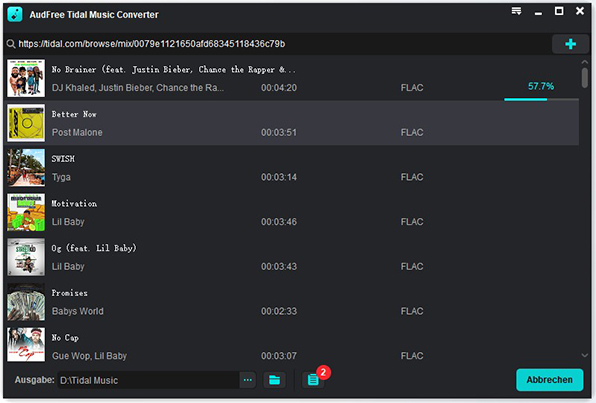Select the No Cap track title
Viewport: 596px width, 403px height.
point(65,338)
